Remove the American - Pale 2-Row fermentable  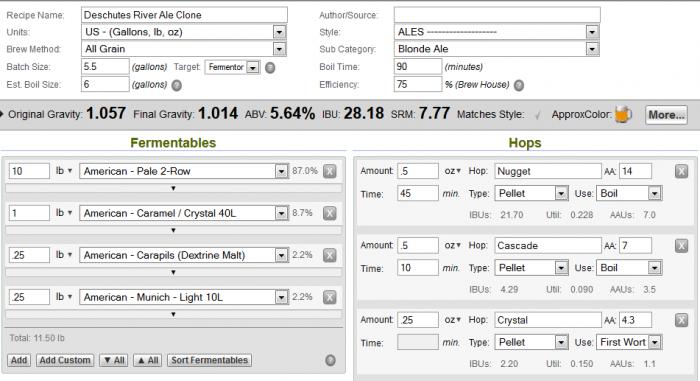pos(329,171)
